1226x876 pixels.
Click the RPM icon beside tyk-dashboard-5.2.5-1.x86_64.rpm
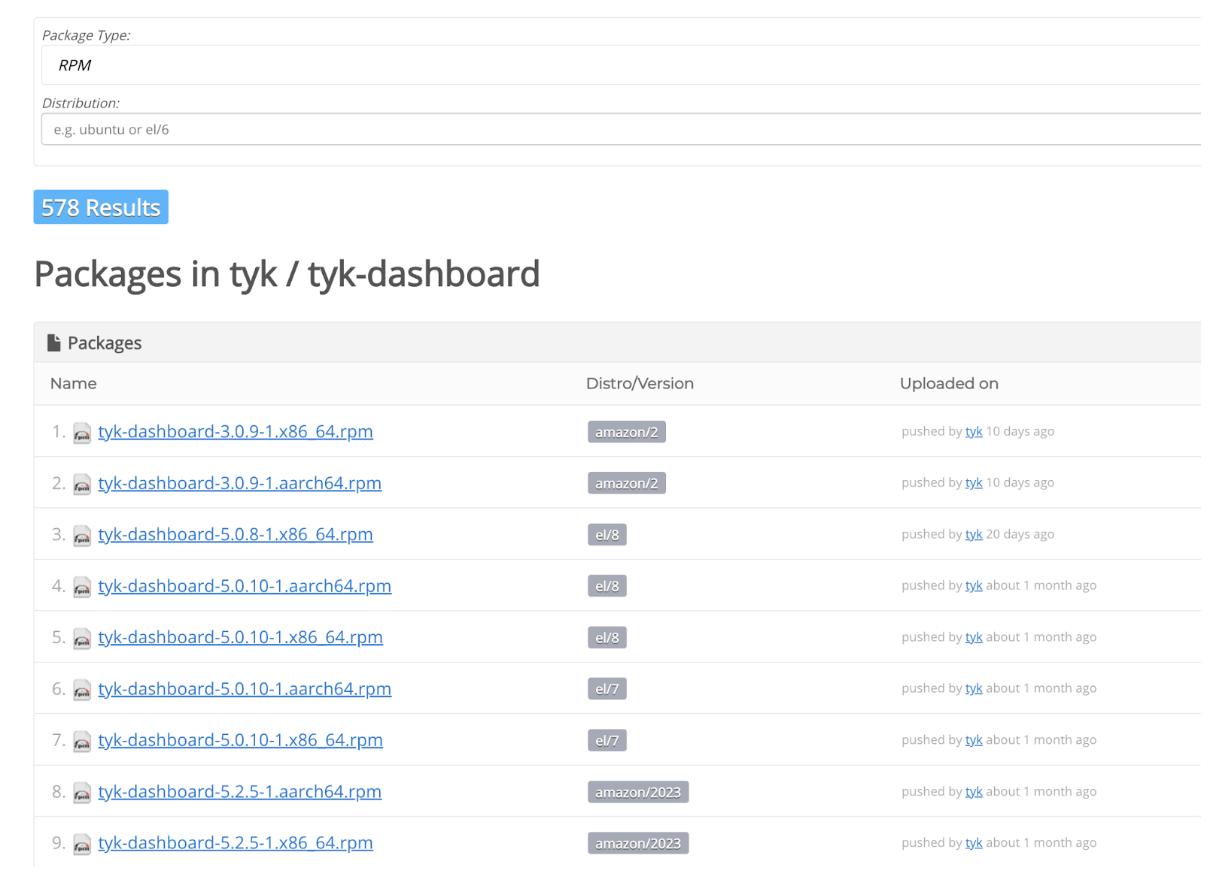pos(82,844)
